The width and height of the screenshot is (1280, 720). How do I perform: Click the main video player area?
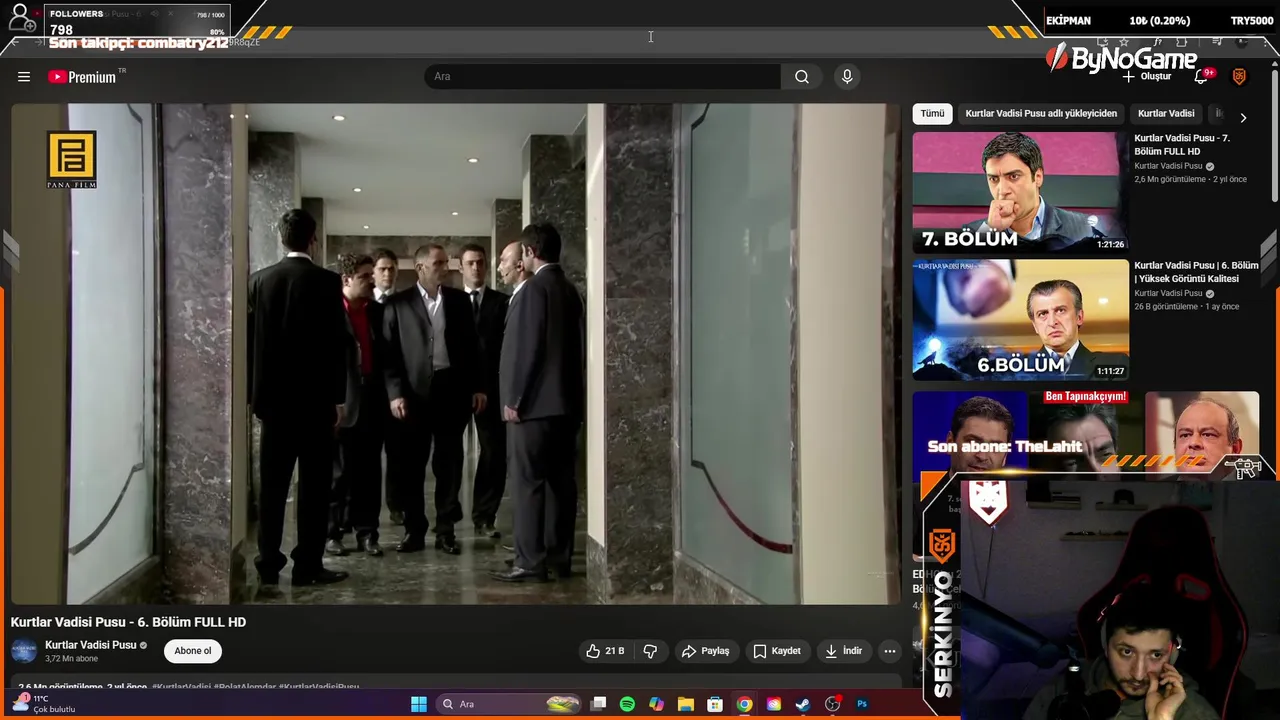[455, 354]
